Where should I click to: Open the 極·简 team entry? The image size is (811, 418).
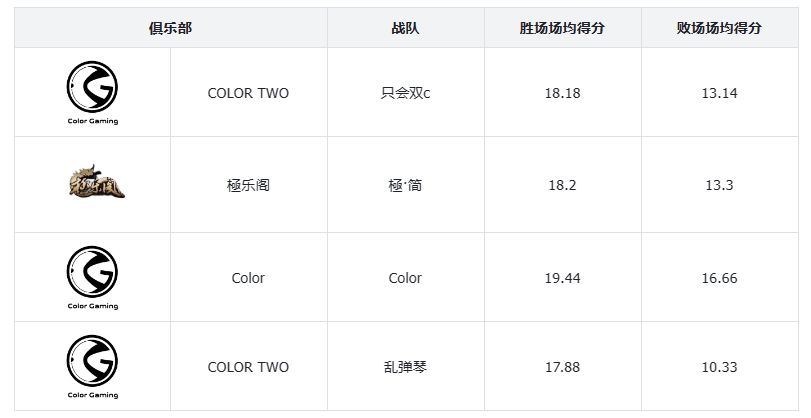(x=405, y=185)
